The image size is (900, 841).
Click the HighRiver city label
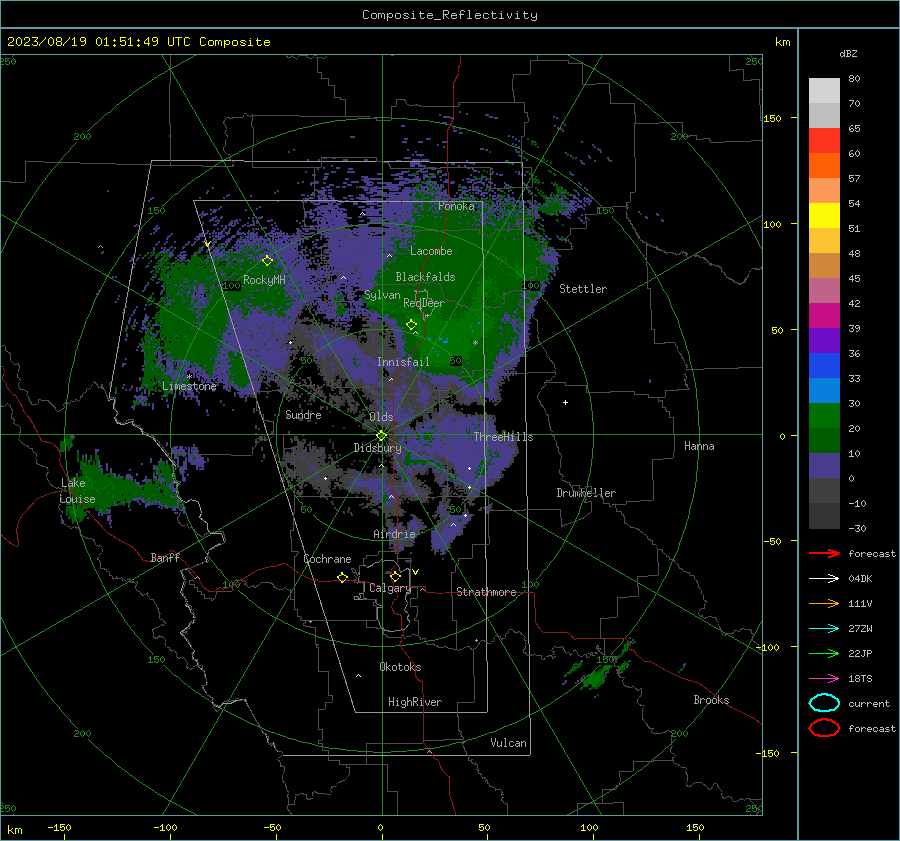[x=415, y=702]
